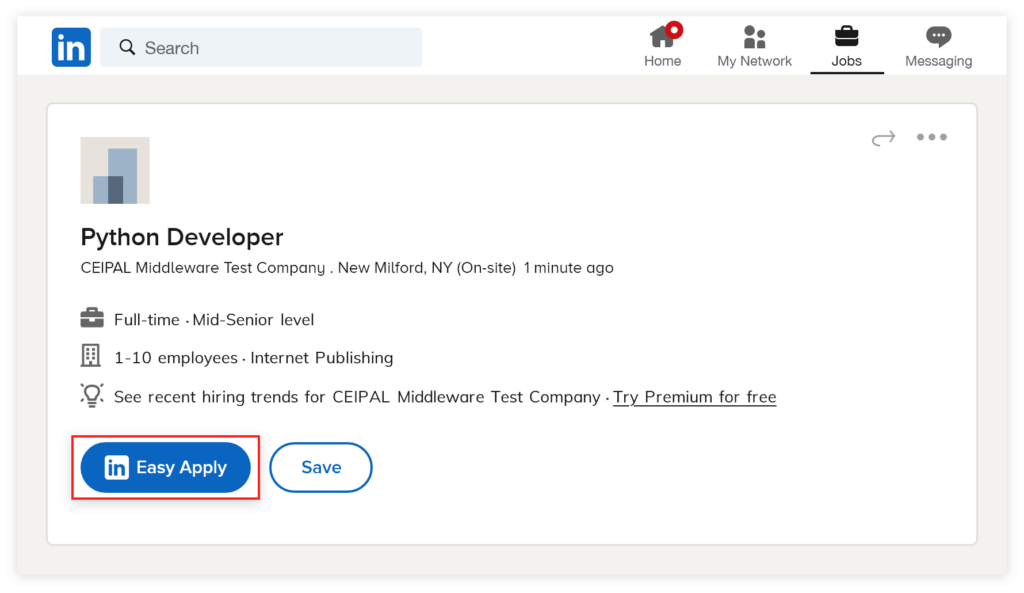Open the Jobs tab
Viewport: 1024px width, 593px height.
click(x=846, y=46)
